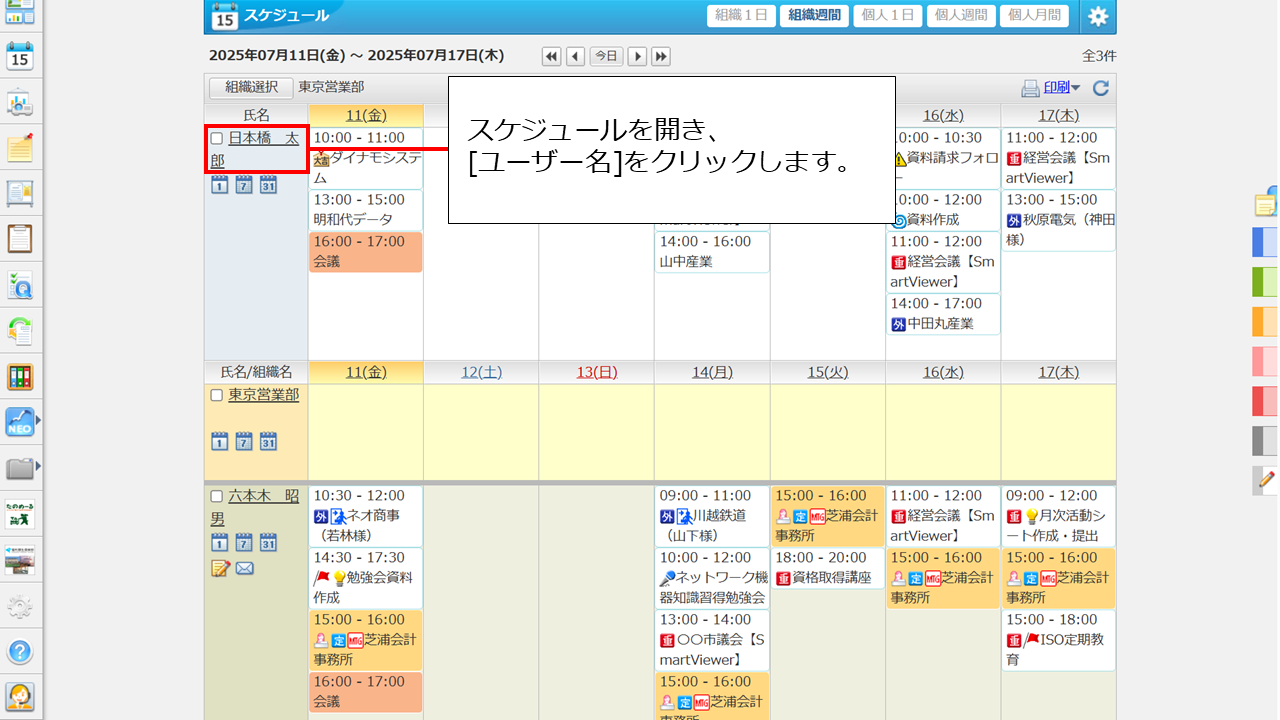Expand the arrow beside the NEO sidebar icon

click(x=39, y=422)
